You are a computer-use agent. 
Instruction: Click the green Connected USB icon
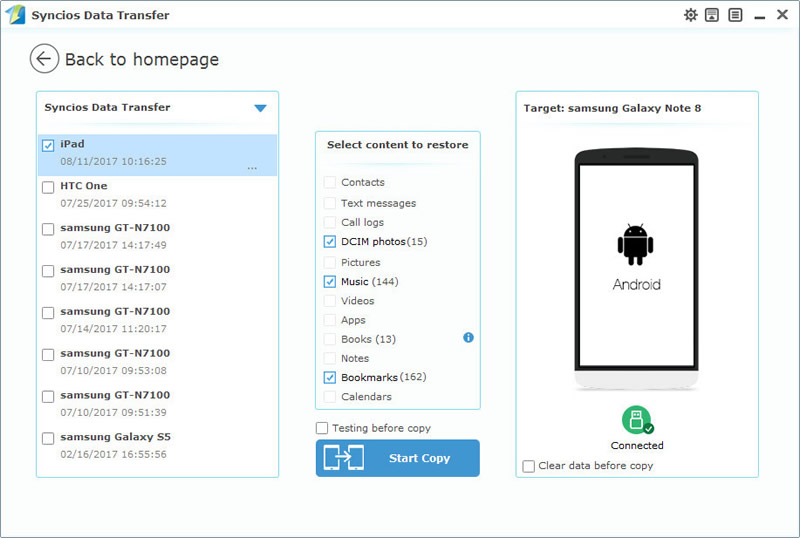(x=637, y=420)
